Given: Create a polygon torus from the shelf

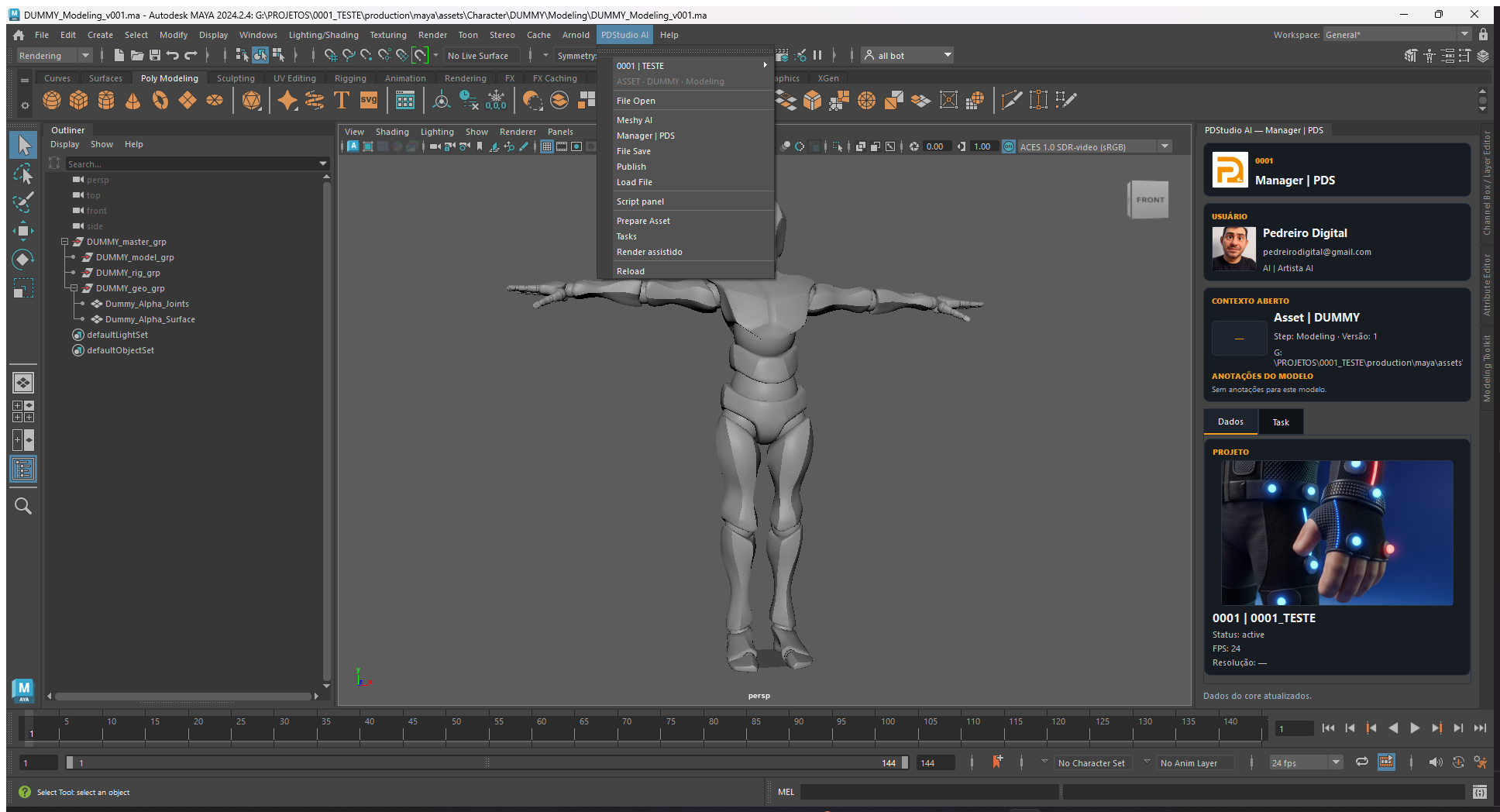Looking at the screenshot, I should pos(160,101).
